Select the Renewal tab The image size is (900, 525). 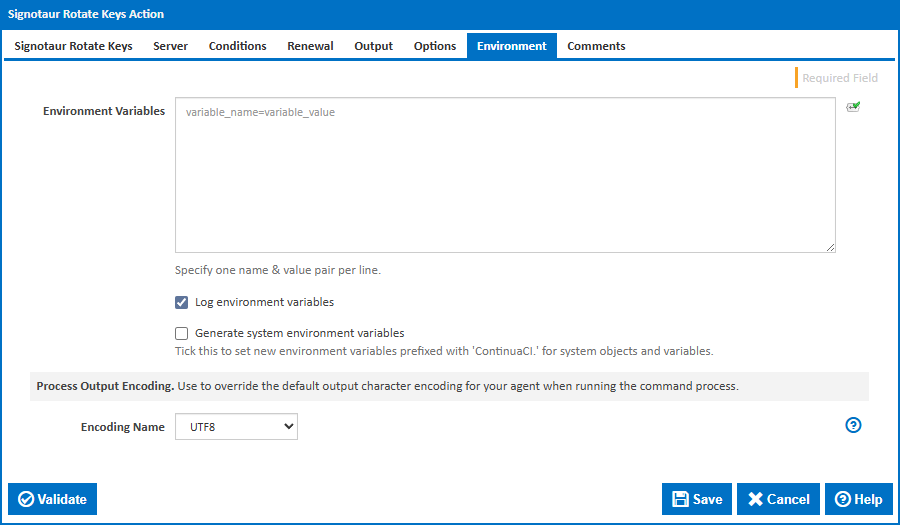click(310, 46)
